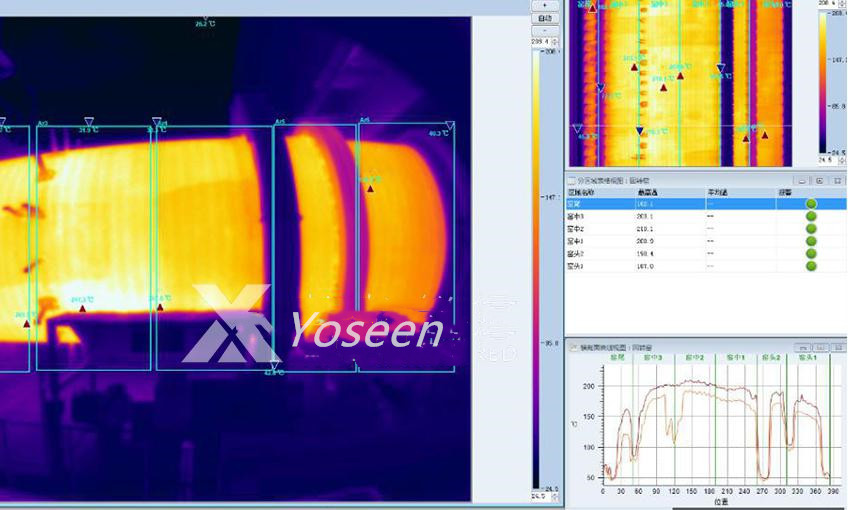
Task: Sort by the 平均温 column header
Action: pos(741,193)
